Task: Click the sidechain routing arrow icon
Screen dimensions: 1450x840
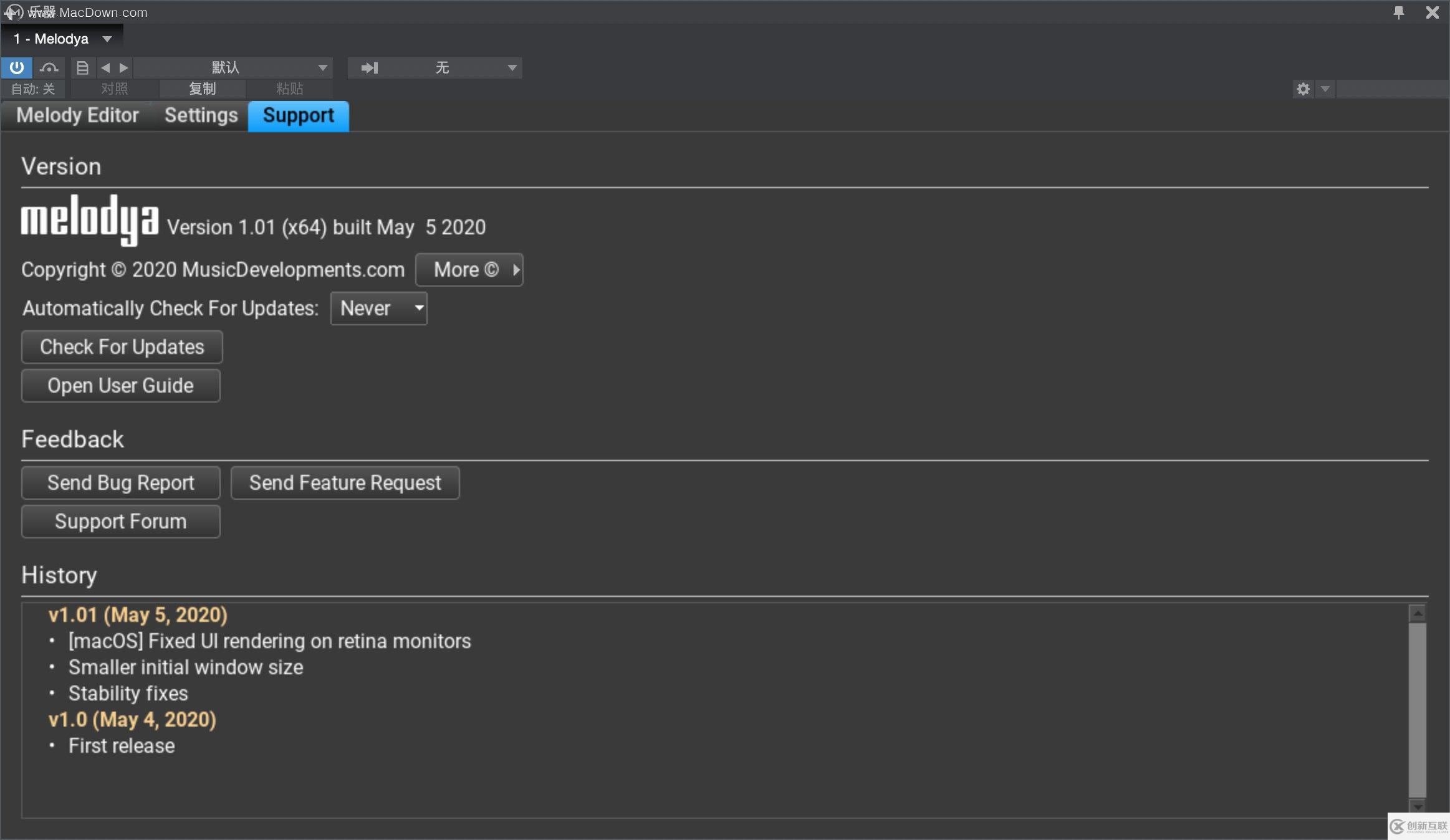Action: click(x=370, y=67)
